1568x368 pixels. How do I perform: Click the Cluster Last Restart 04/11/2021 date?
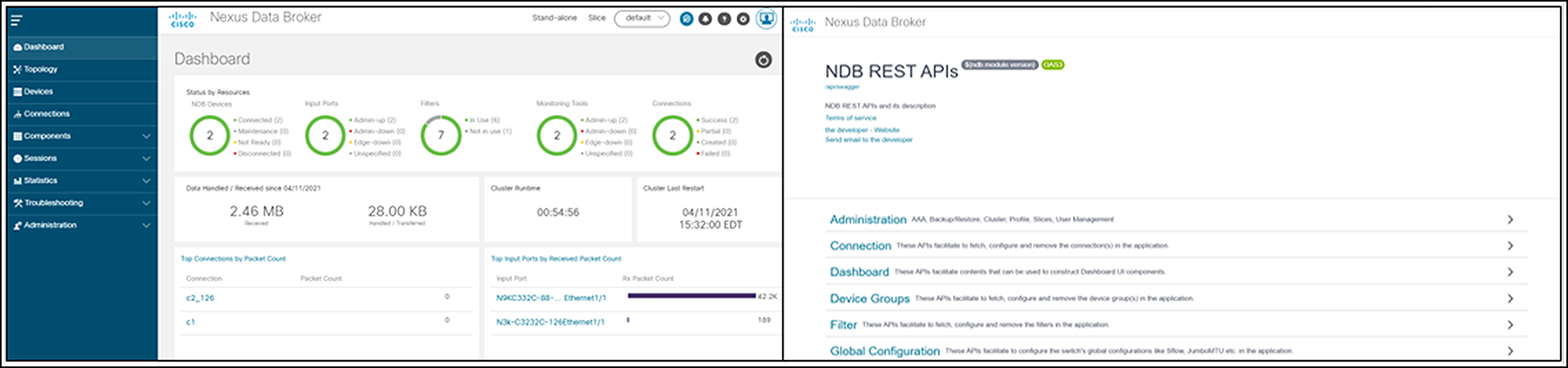710,213
